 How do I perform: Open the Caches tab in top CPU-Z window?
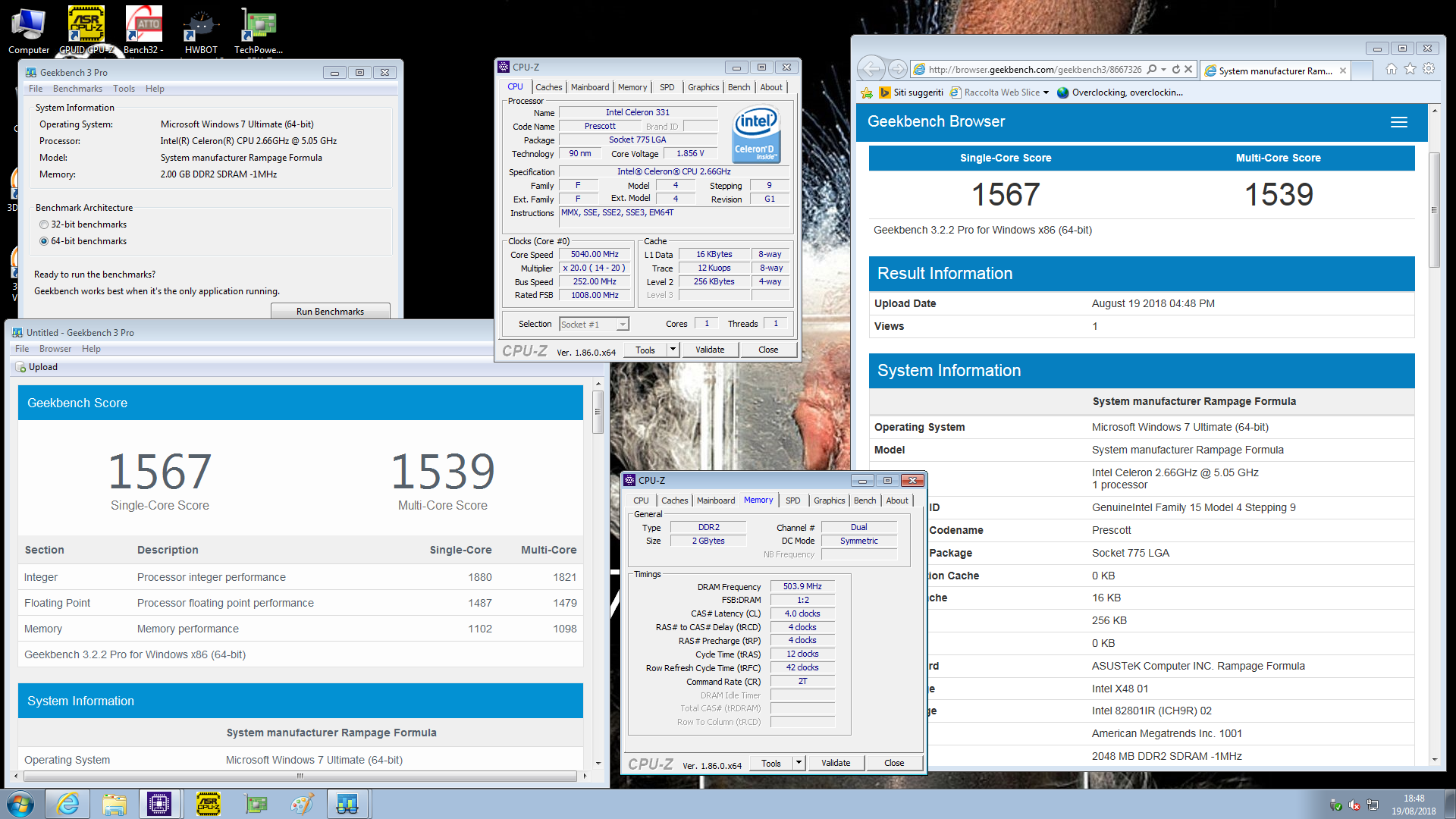548,87
